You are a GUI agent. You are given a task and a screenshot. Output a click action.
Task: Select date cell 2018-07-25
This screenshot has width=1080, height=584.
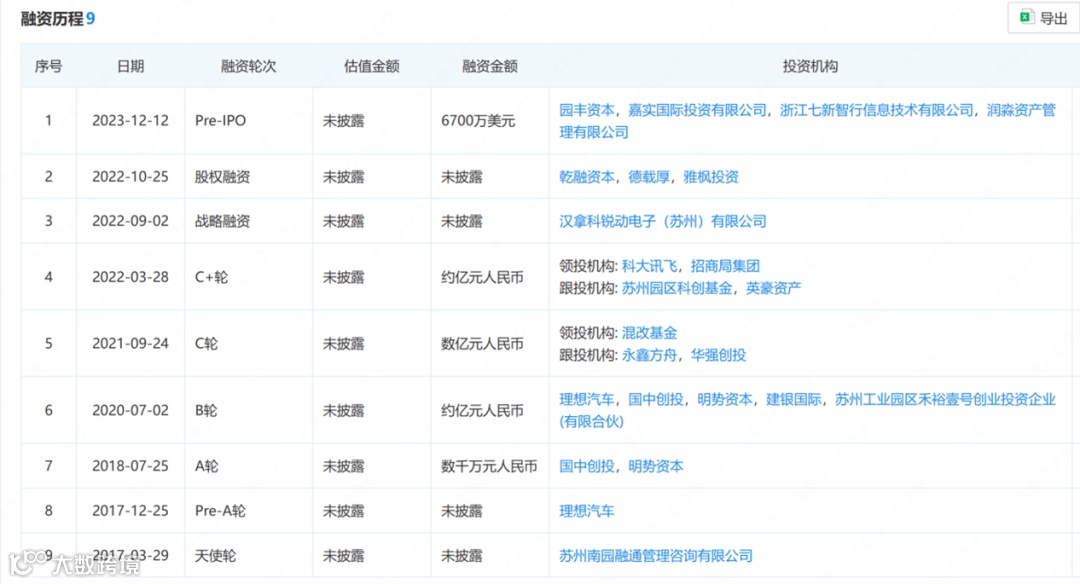coord(130,466)
